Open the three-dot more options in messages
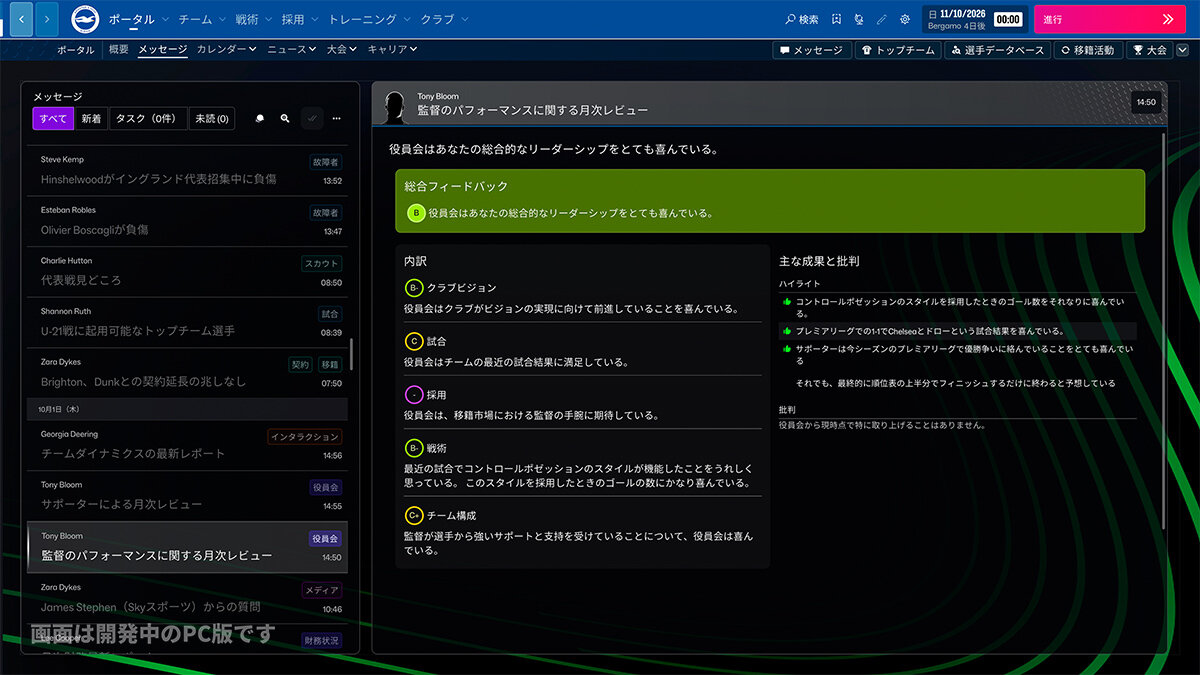This screenshot has height=675, width=1200. (x=337, y=118)
